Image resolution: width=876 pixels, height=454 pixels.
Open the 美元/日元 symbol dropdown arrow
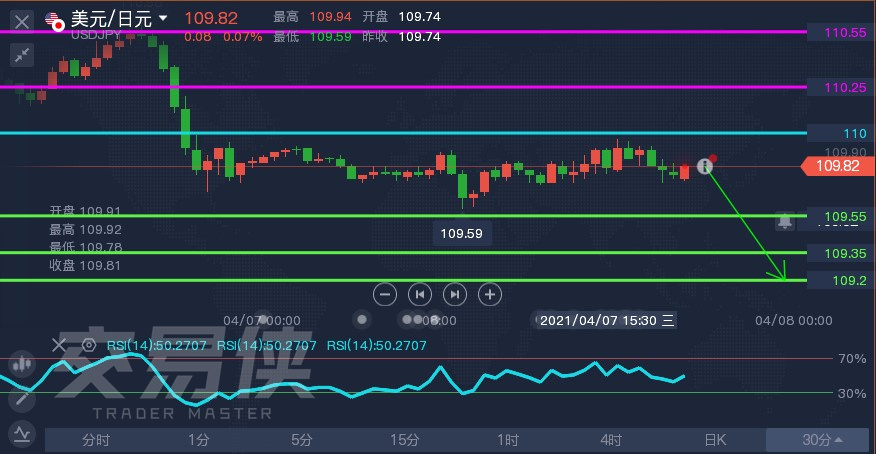tap(163, 18)
